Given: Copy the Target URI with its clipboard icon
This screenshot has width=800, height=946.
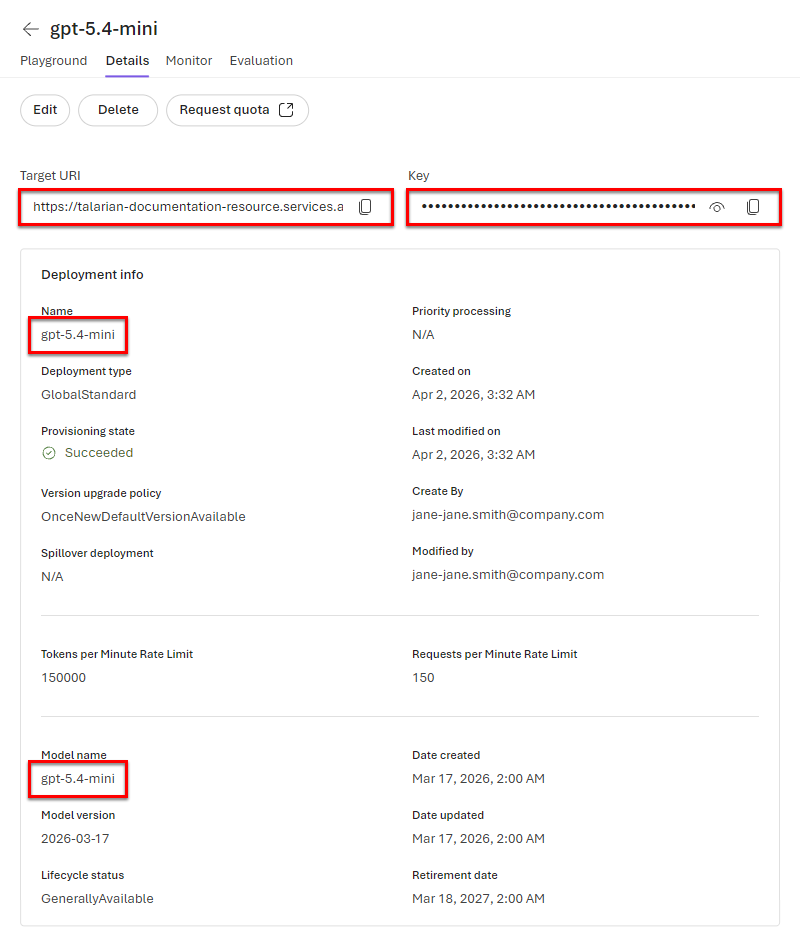Looking at the screenshot, I should pos(366,207).
